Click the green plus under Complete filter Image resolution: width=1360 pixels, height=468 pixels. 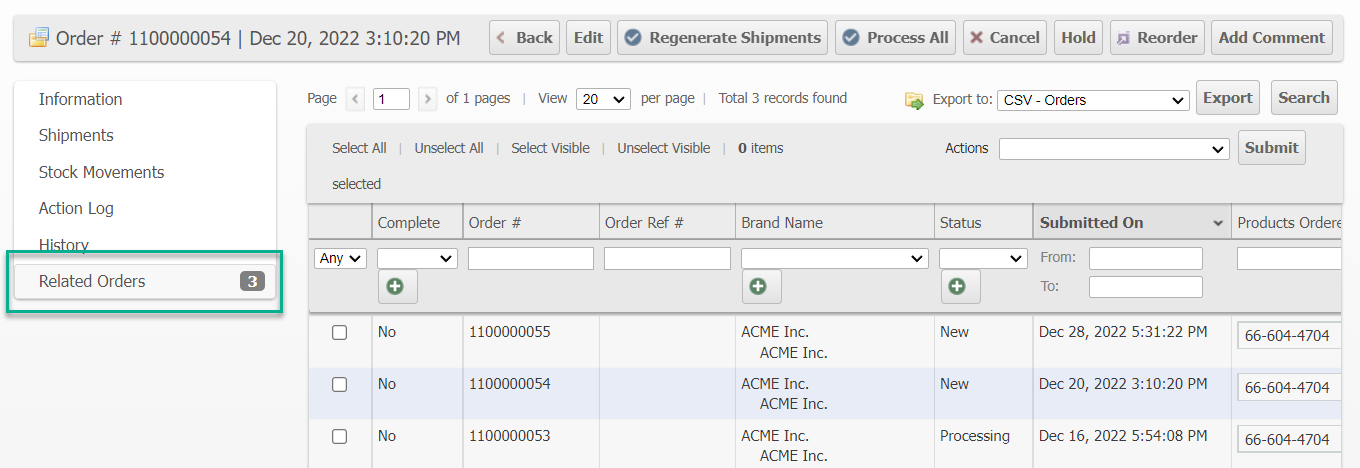coord(397,287)
